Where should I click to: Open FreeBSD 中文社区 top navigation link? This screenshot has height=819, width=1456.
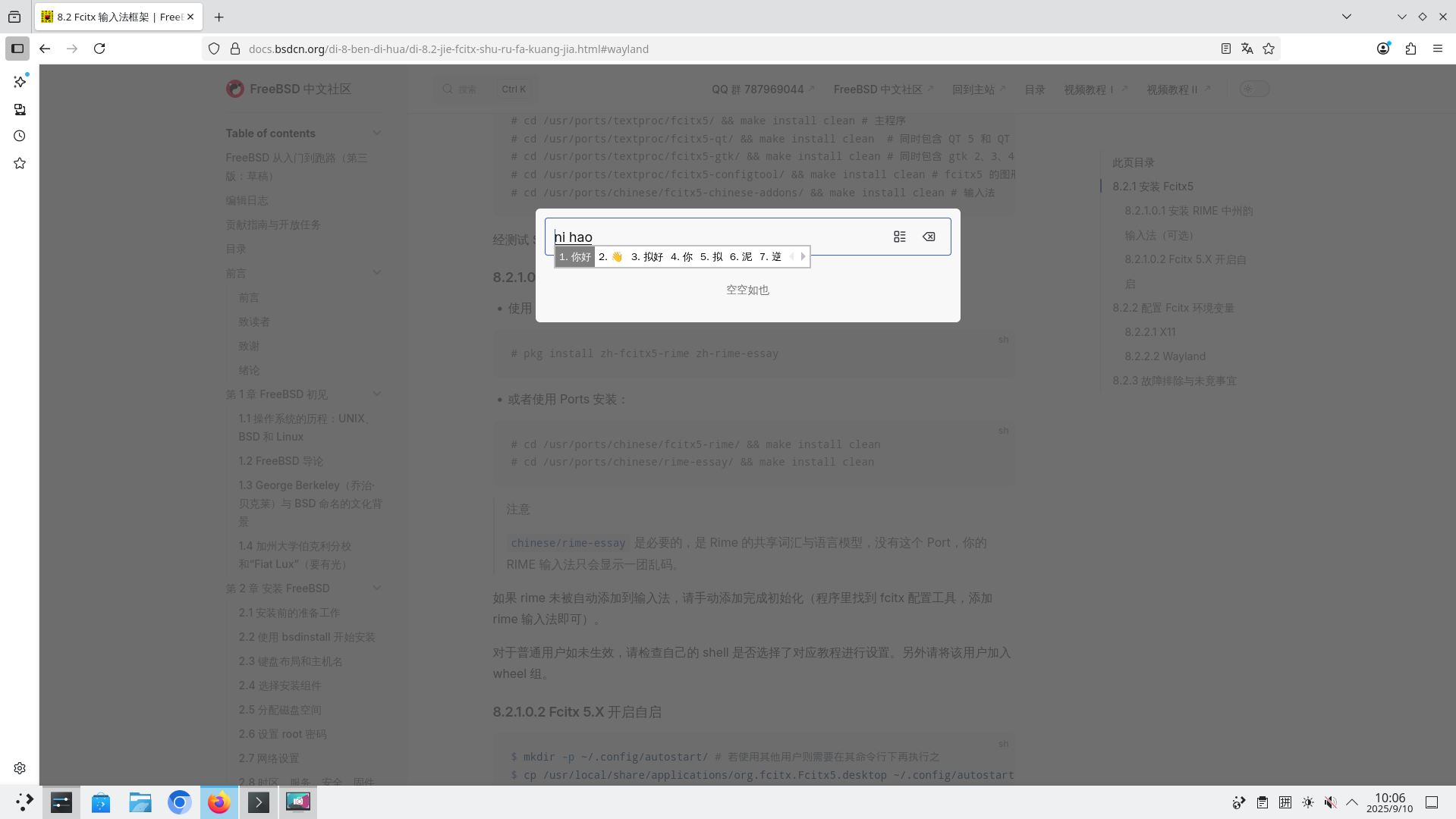click(883, 89)
